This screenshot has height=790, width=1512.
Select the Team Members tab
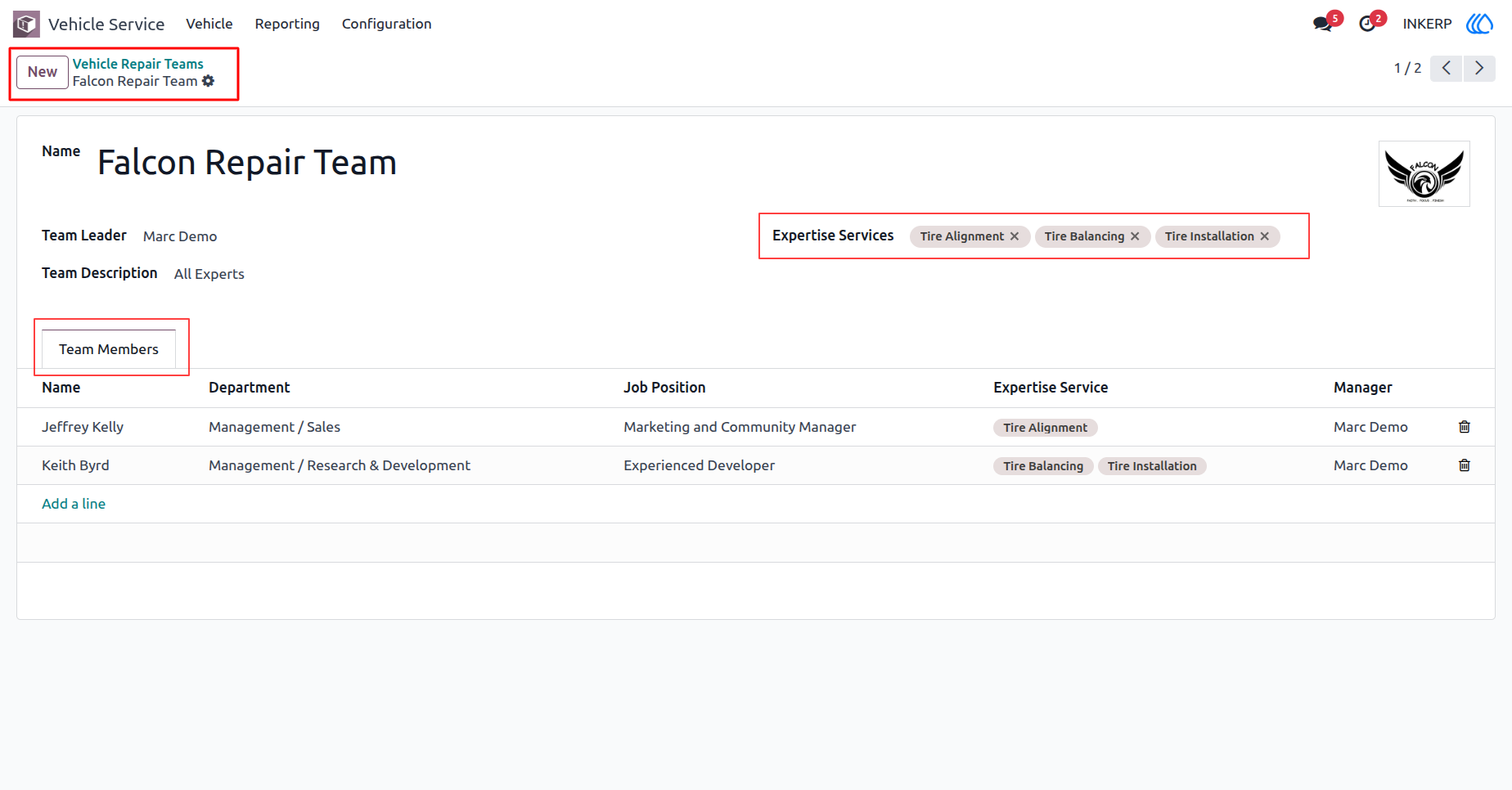click(x=109, y=349)
